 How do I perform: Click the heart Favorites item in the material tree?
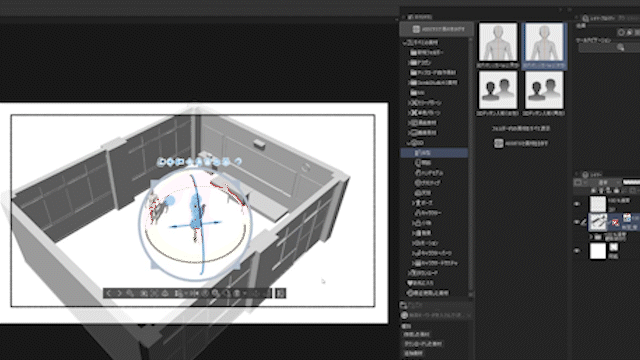click(422, 283)
